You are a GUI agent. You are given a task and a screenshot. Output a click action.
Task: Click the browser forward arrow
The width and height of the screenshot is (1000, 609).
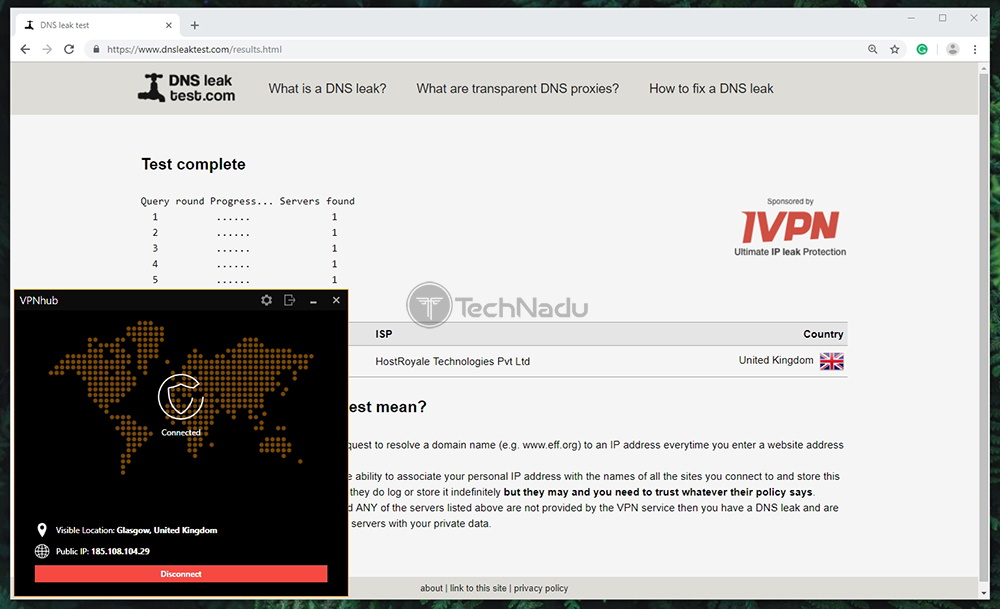click(47, 49)
